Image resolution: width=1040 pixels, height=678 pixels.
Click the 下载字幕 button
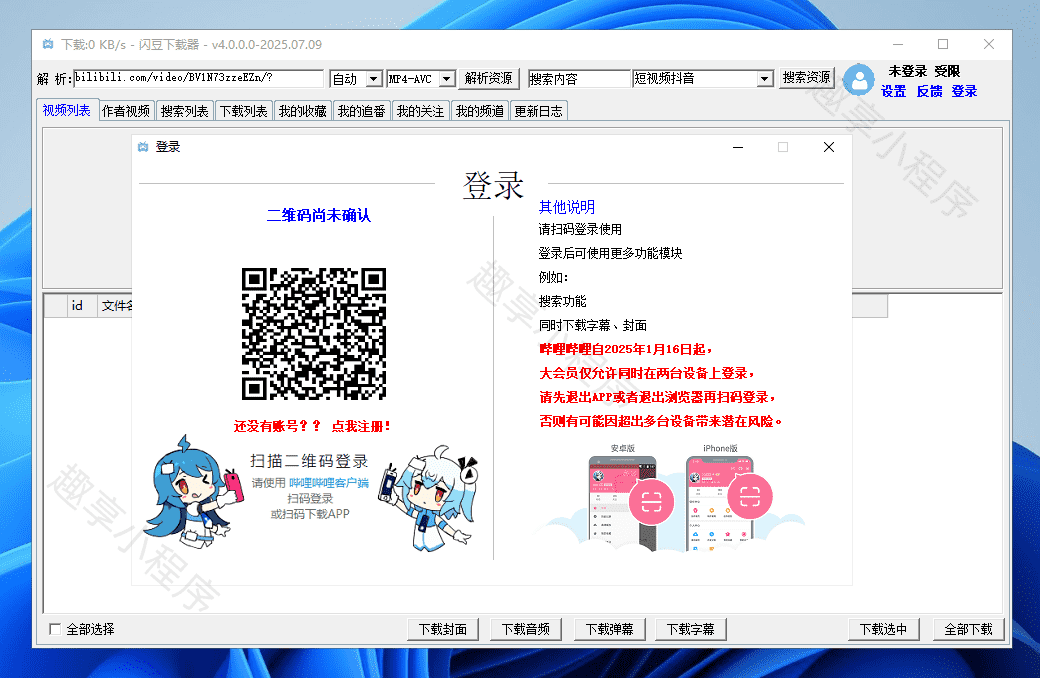690,629
